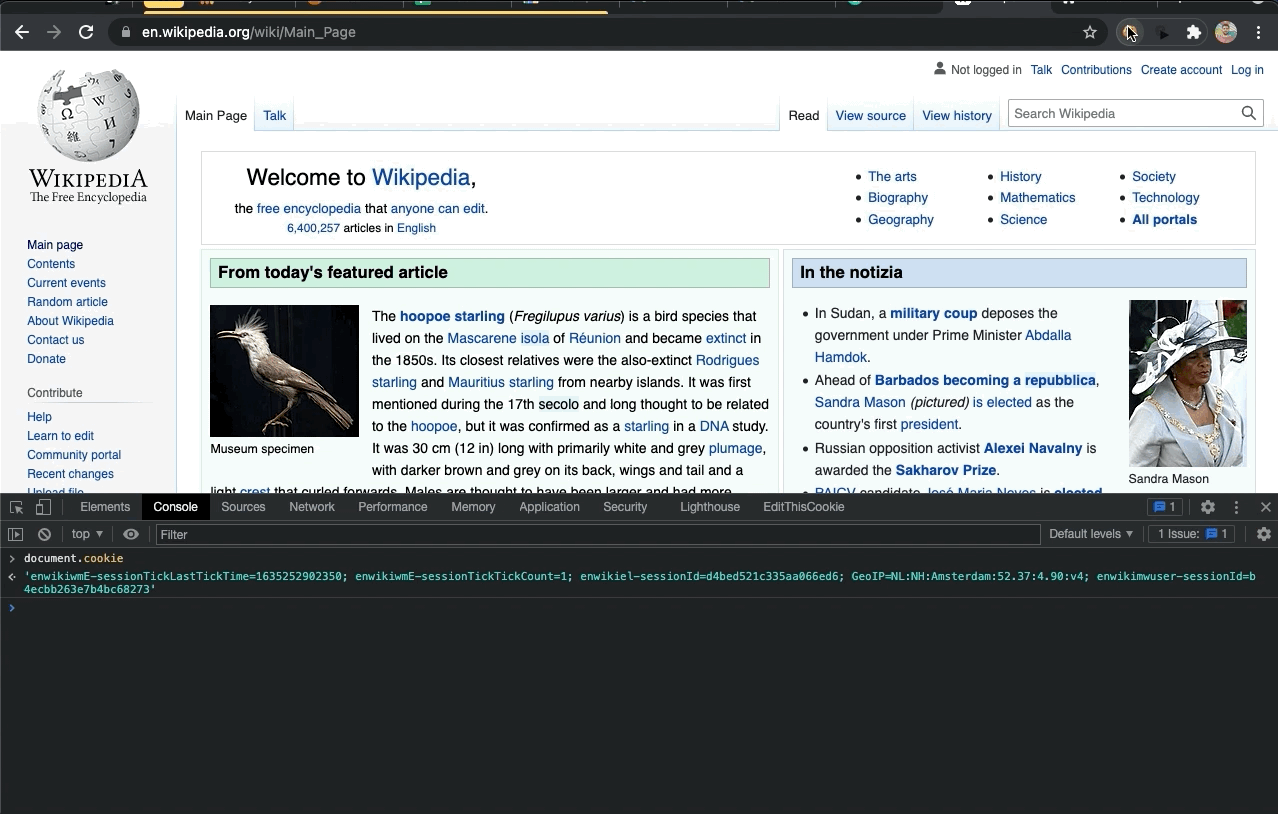
Task: Open the Chrome Extensions puzzle icon
Action: click(x=1193, y=32)
